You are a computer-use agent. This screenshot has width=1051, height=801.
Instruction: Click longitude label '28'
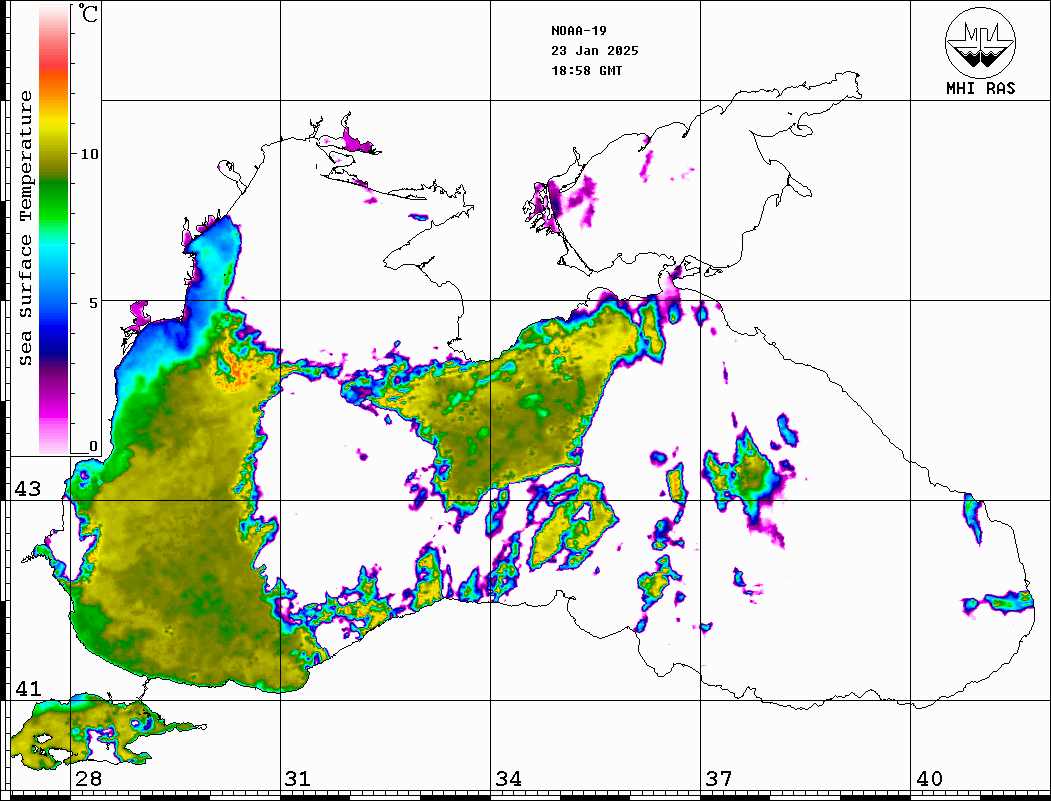click(88, 779)
